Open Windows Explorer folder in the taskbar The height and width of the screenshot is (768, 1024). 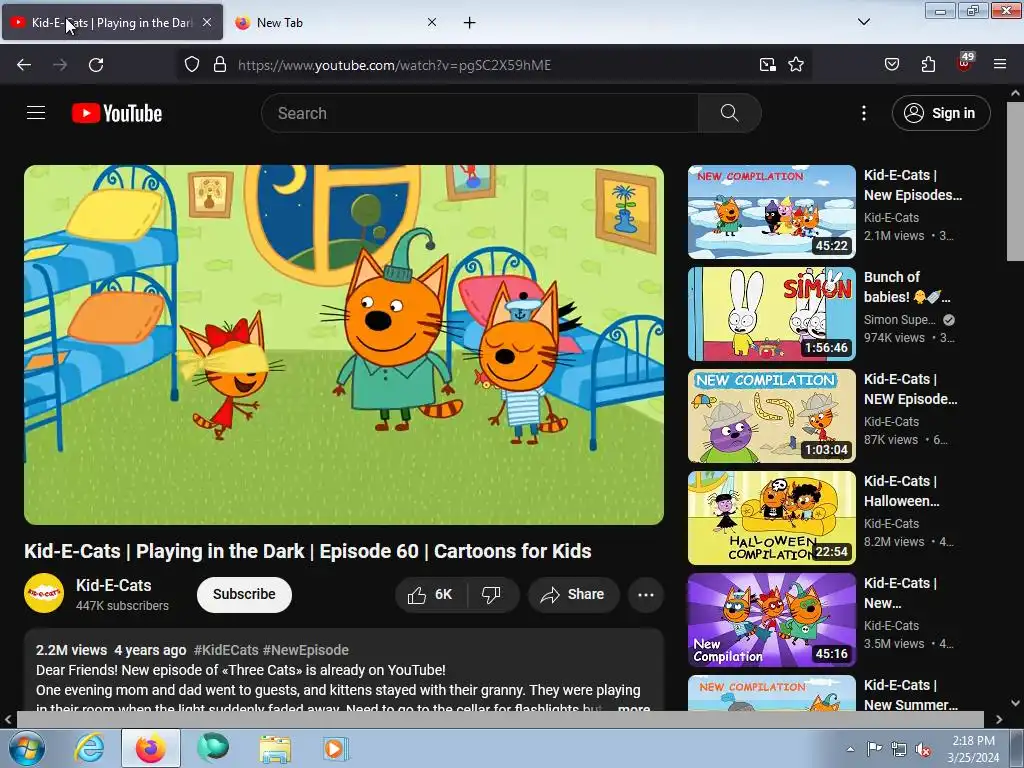pyautogui.click(x=275, y=748)
